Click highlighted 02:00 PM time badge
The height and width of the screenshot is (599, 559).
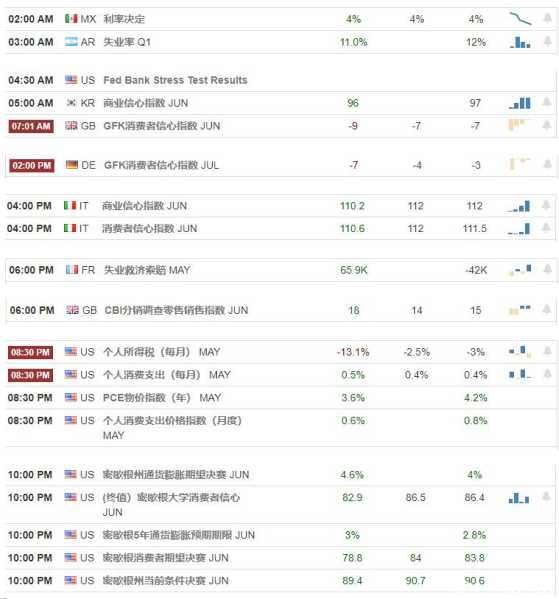32,165
